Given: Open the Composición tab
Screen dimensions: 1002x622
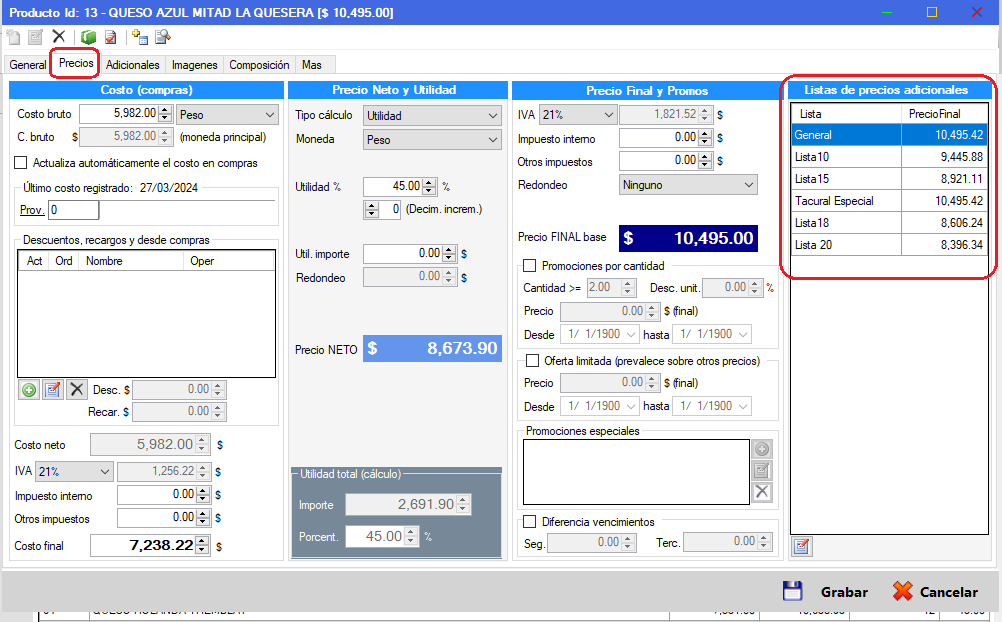Looking at the screenshot, I should click(x=259, y=65).
